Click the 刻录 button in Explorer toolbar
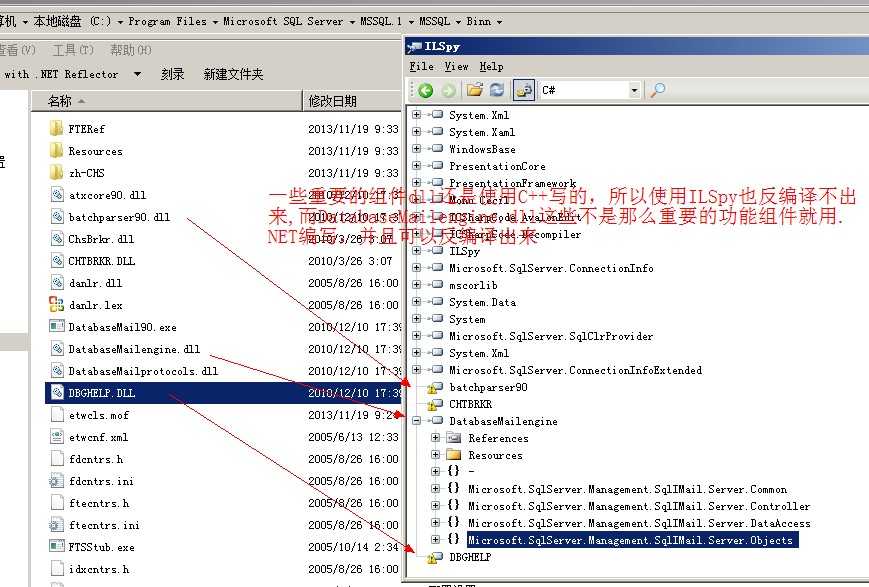The width and height of the screenshot is (869, 587). click(x=172, y=74)
